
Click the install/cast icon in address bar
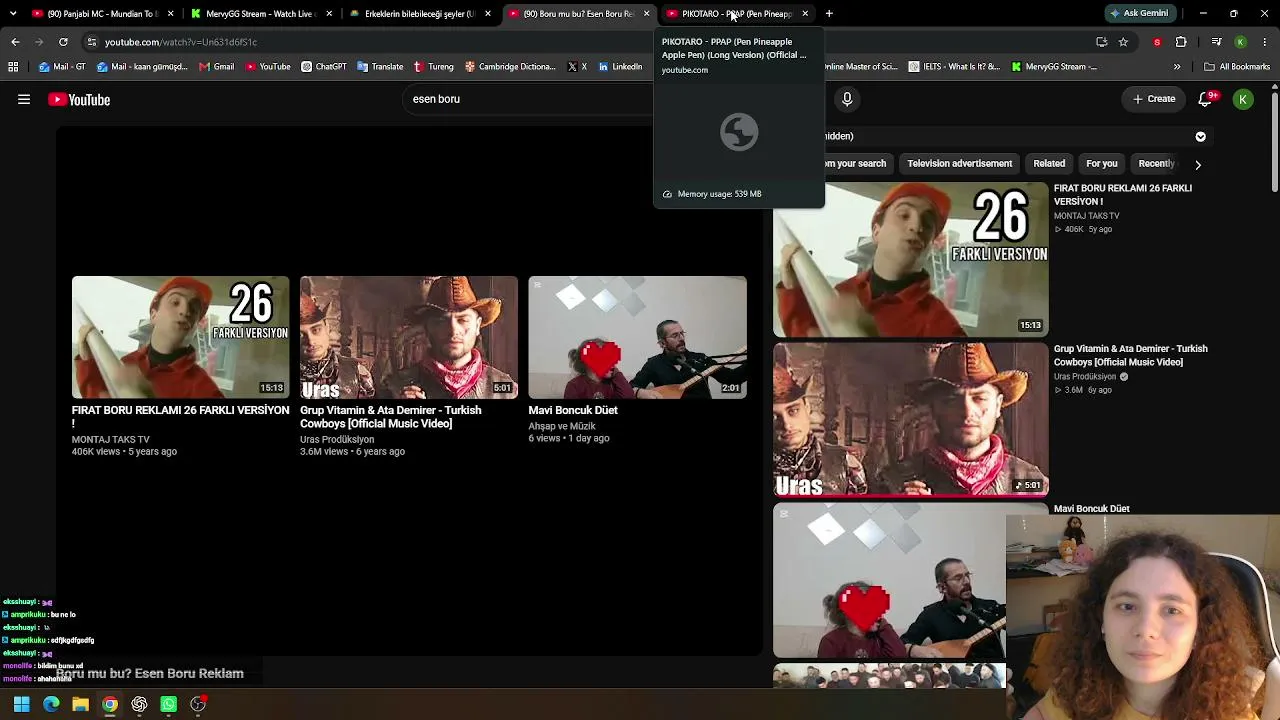pos(1101,42)
